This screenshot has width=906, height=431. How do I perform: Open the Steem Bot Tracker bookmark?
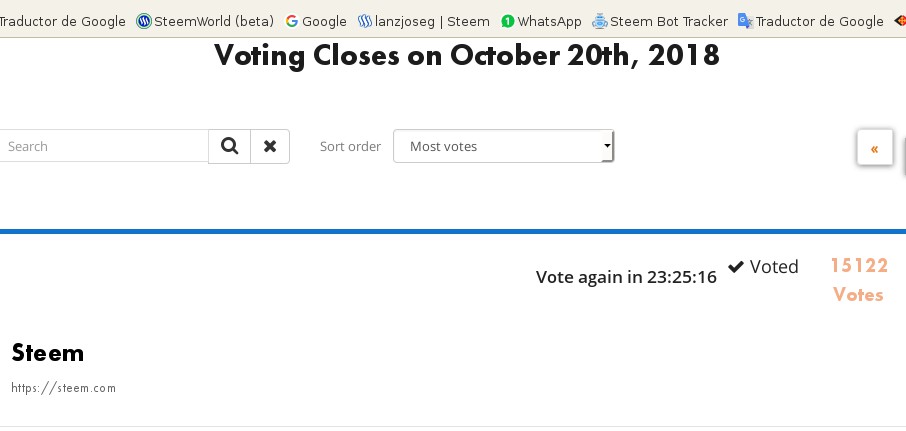pos(660,21)
